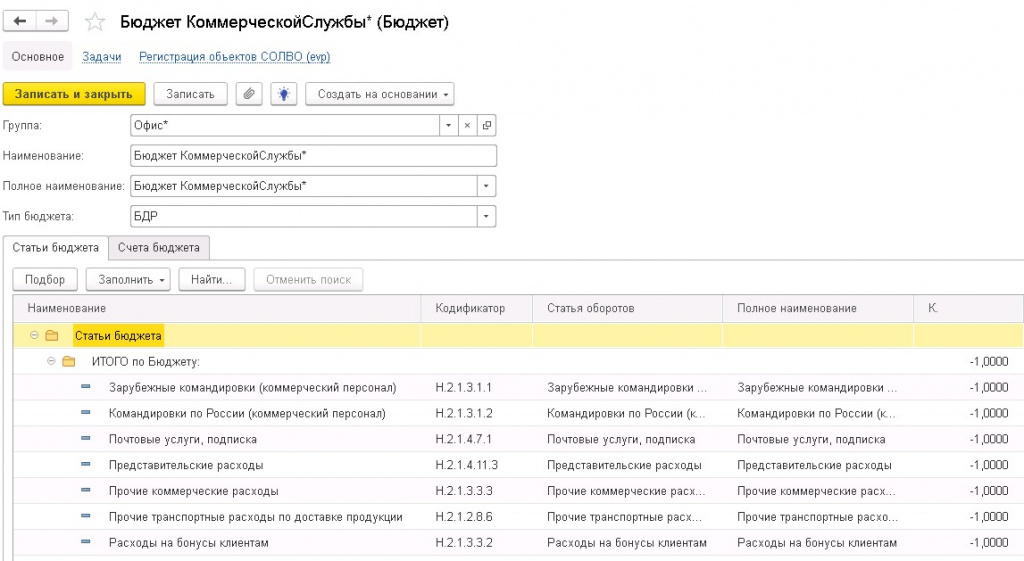Switch to the Счета бюджета tab

pyautogui.click(x=158, y=247)
